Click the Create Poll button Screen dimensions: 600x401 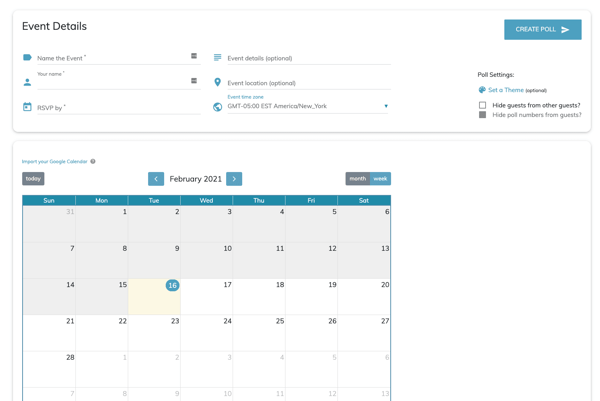[543, 29]
